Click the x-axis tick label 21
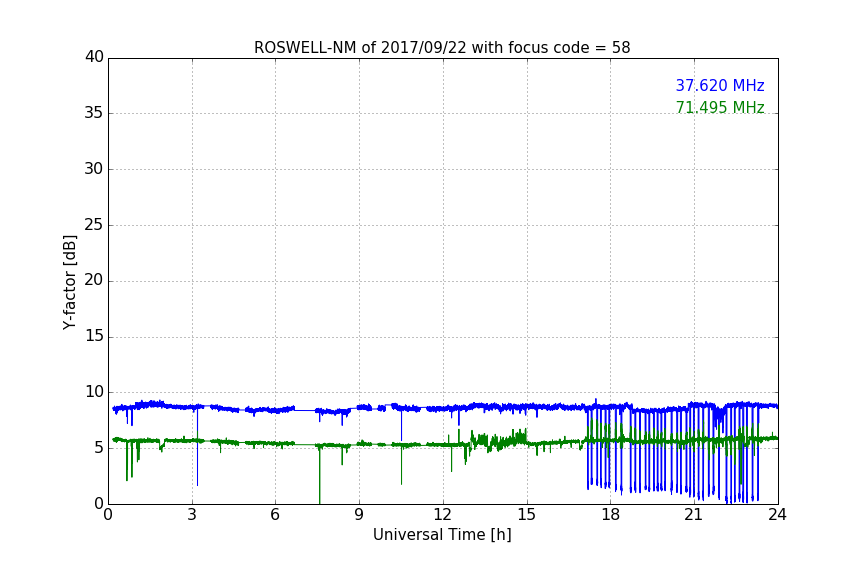The image size is (864, 576). point(694,515)
